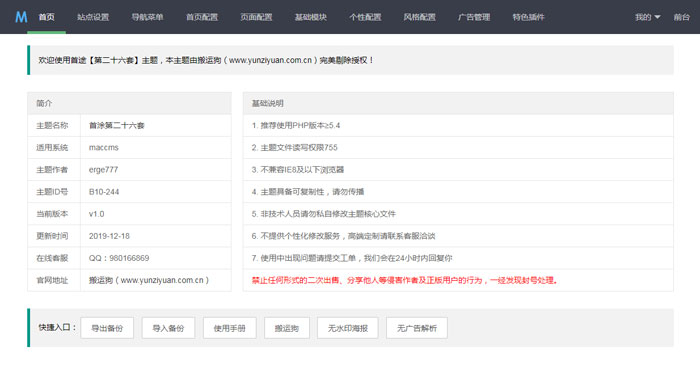Click the 导入备份 button
The image size is (700, 368).
(168, 328)
